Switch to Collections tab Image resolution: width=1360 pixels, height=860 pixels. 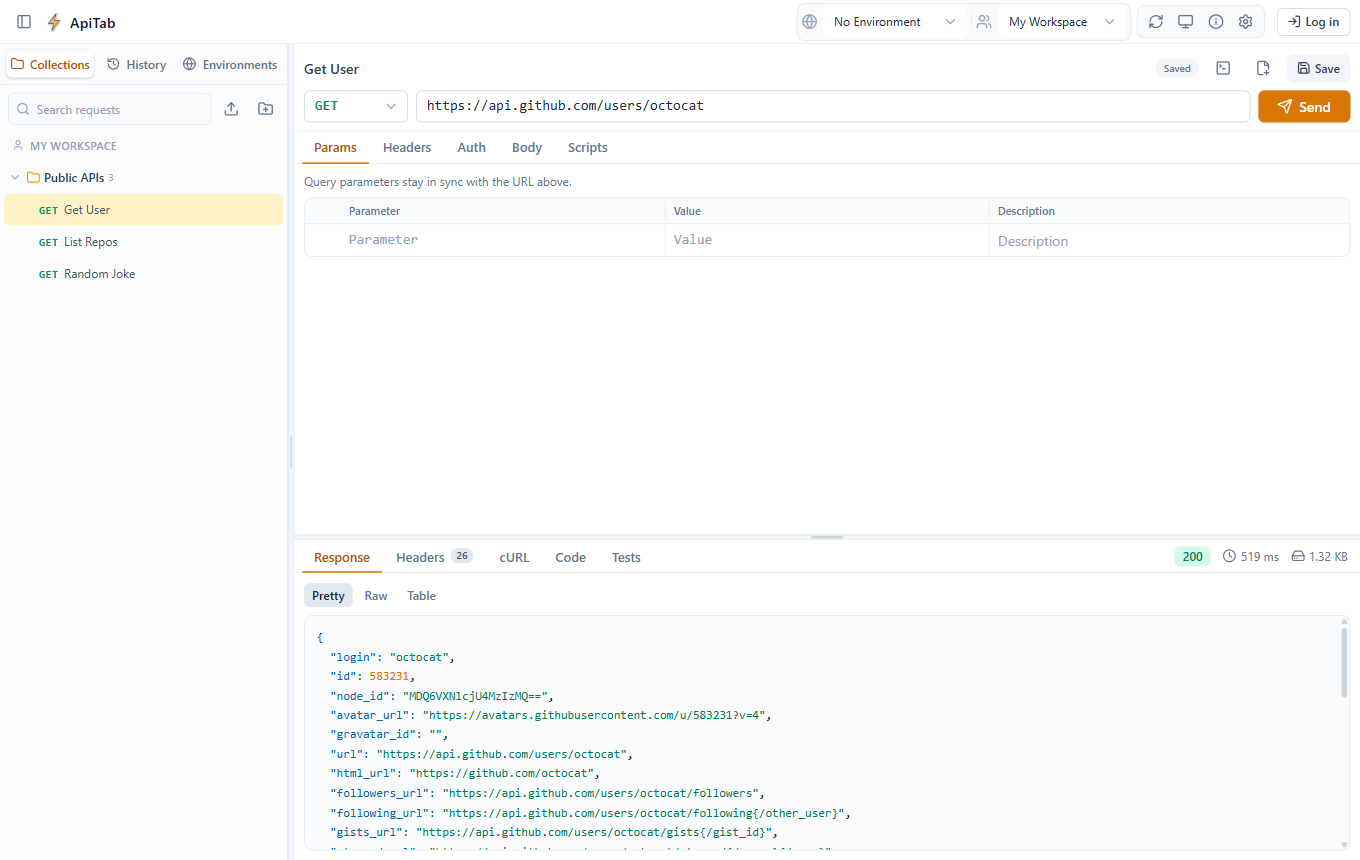[50, 65]
